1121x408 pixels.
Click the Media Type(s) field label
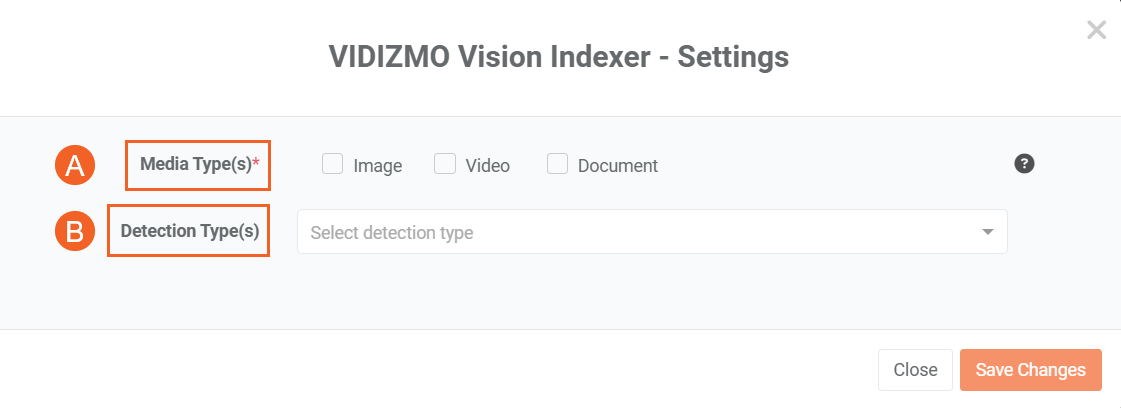(x=196, y=165)
